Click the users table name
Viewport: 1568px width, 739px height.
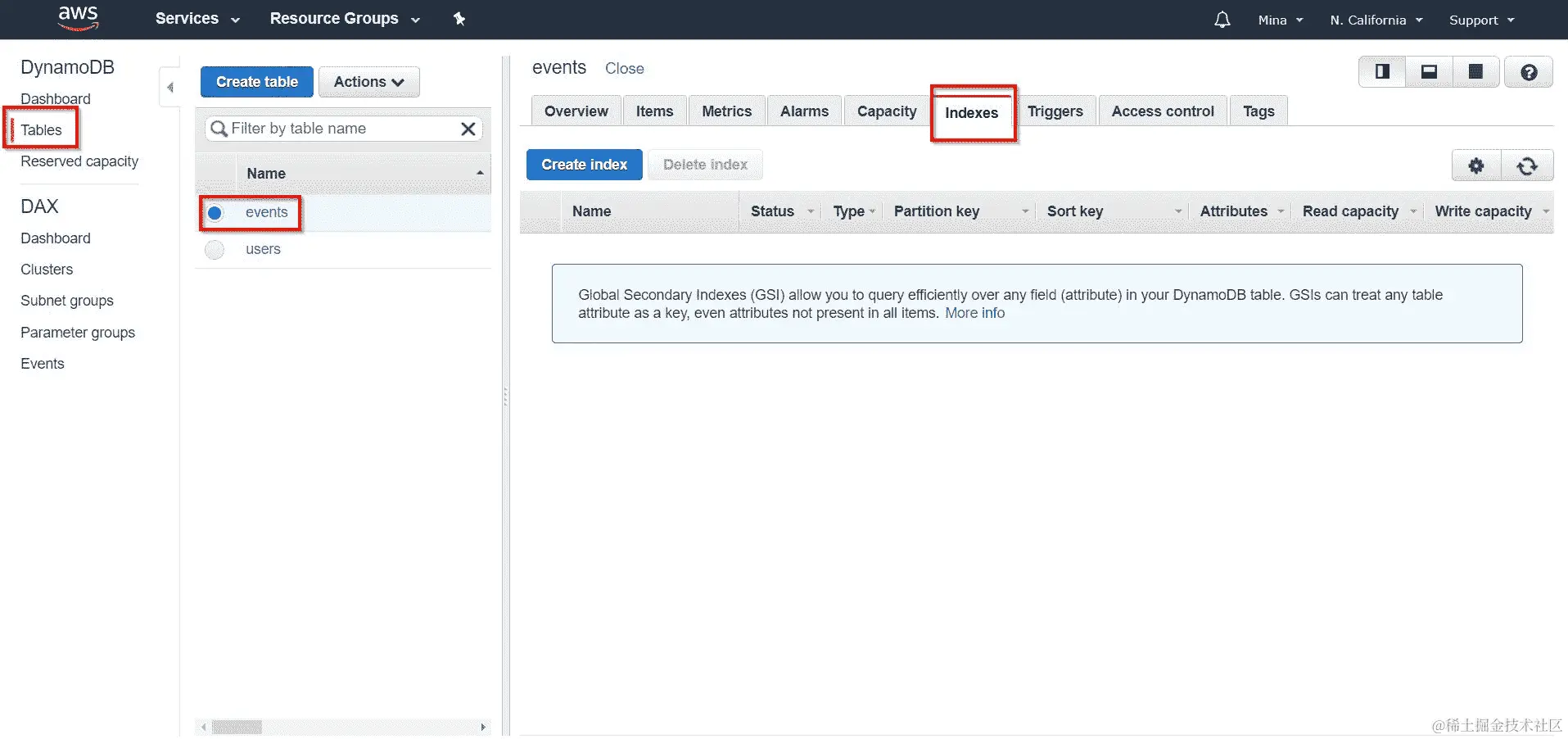(263, 249)
